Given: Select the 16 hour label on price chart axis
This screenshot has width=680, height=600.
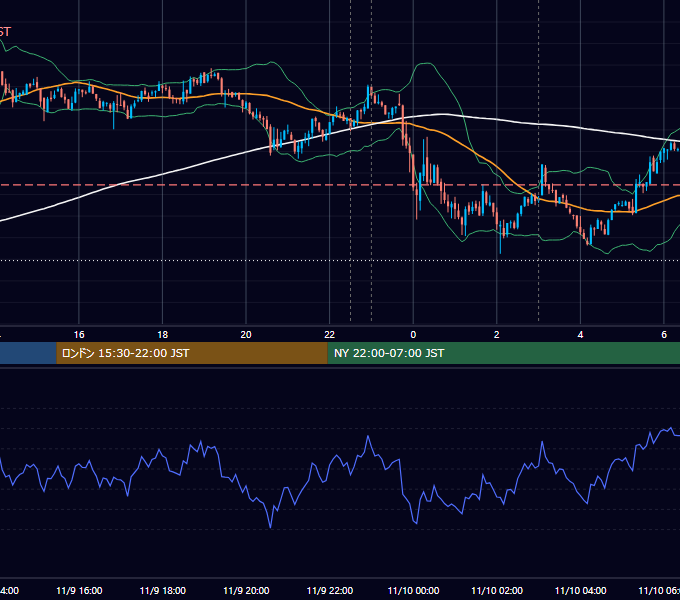Looking at the screenshot, I should [x=79, y=335].
